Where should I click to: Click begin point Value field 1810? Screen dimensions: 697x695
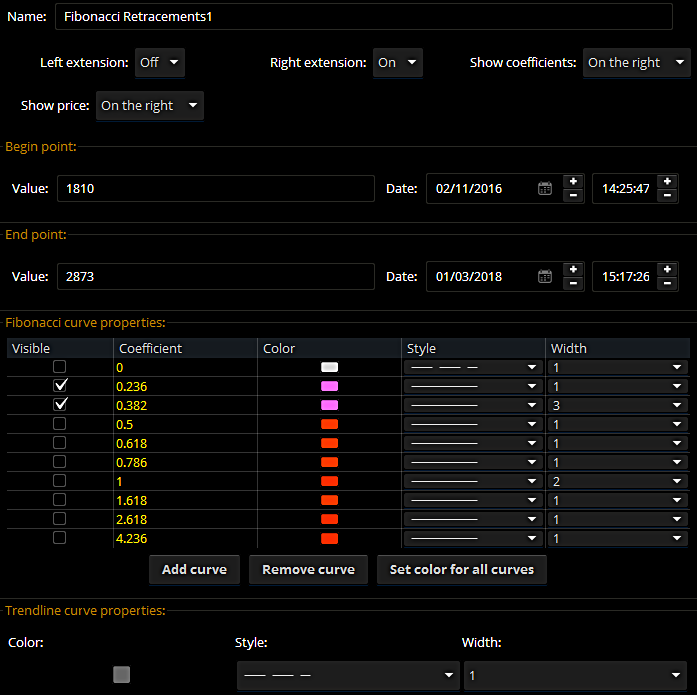coord(216,188)
